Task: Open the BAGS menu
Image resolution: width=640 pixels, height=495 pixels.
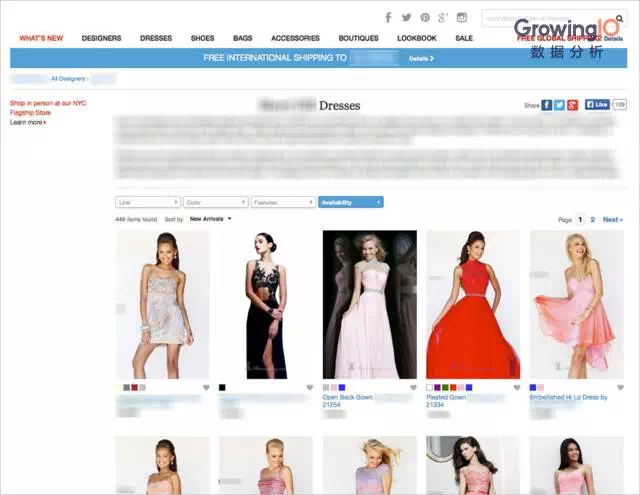Action: [242, 38]
